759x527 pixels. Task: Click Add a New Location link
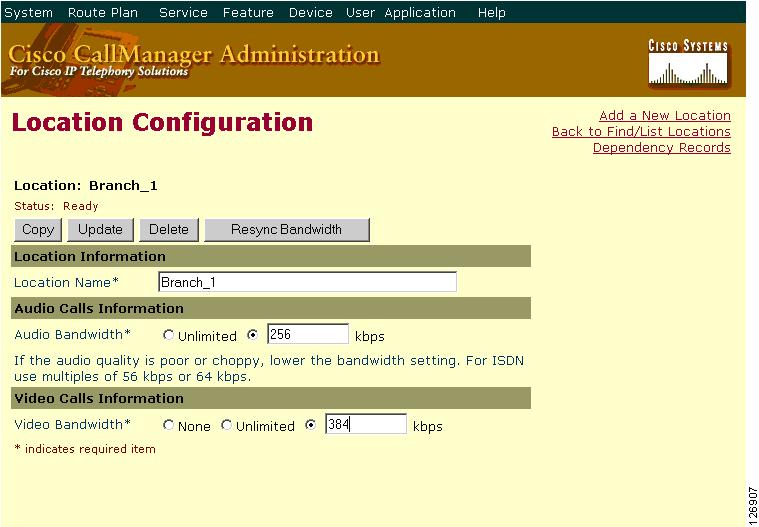(665, 116)
